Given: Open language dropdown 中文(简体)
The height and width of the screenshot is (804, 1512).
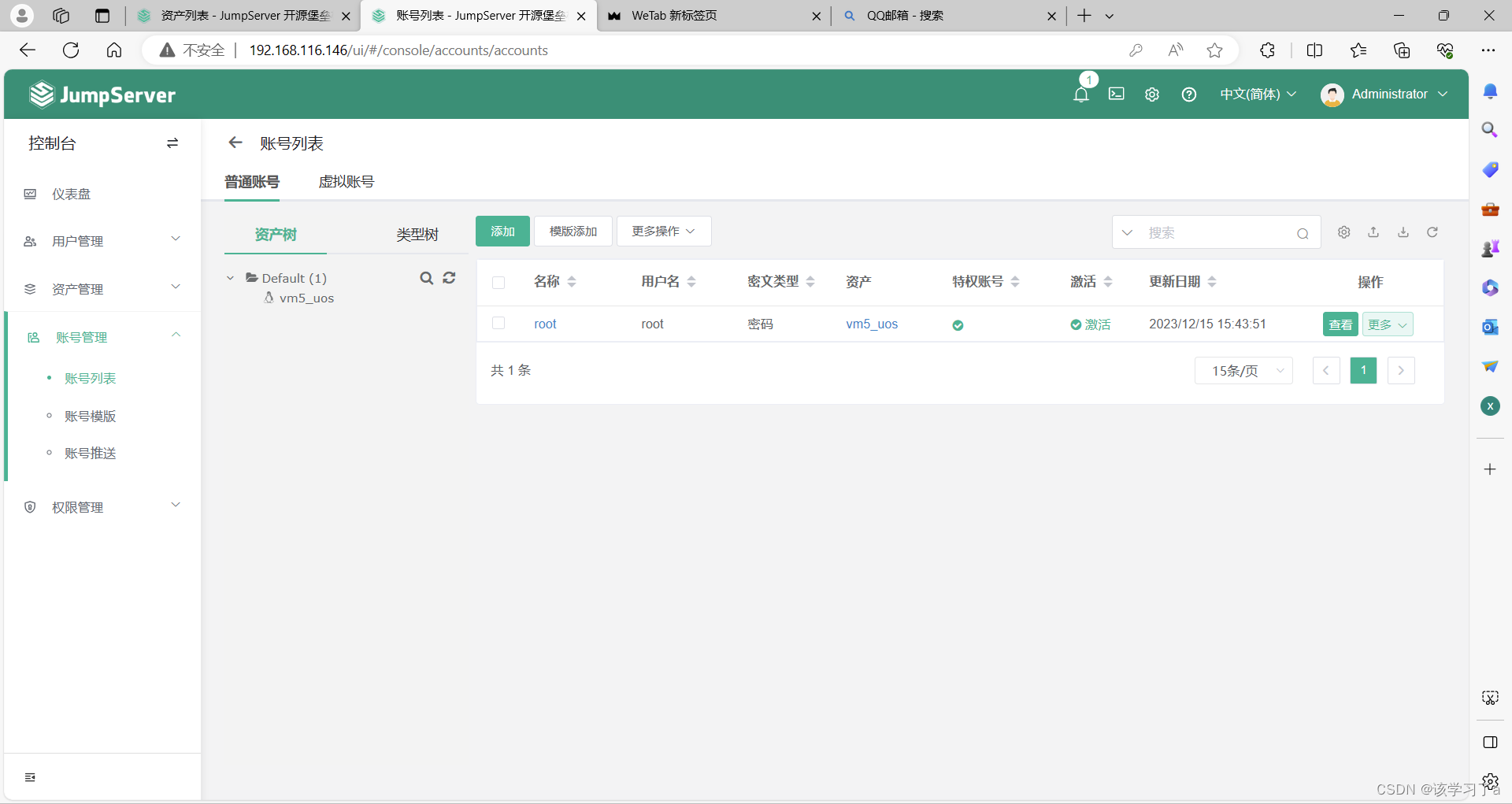Looking at the screenshot, I should [1258, 94].
